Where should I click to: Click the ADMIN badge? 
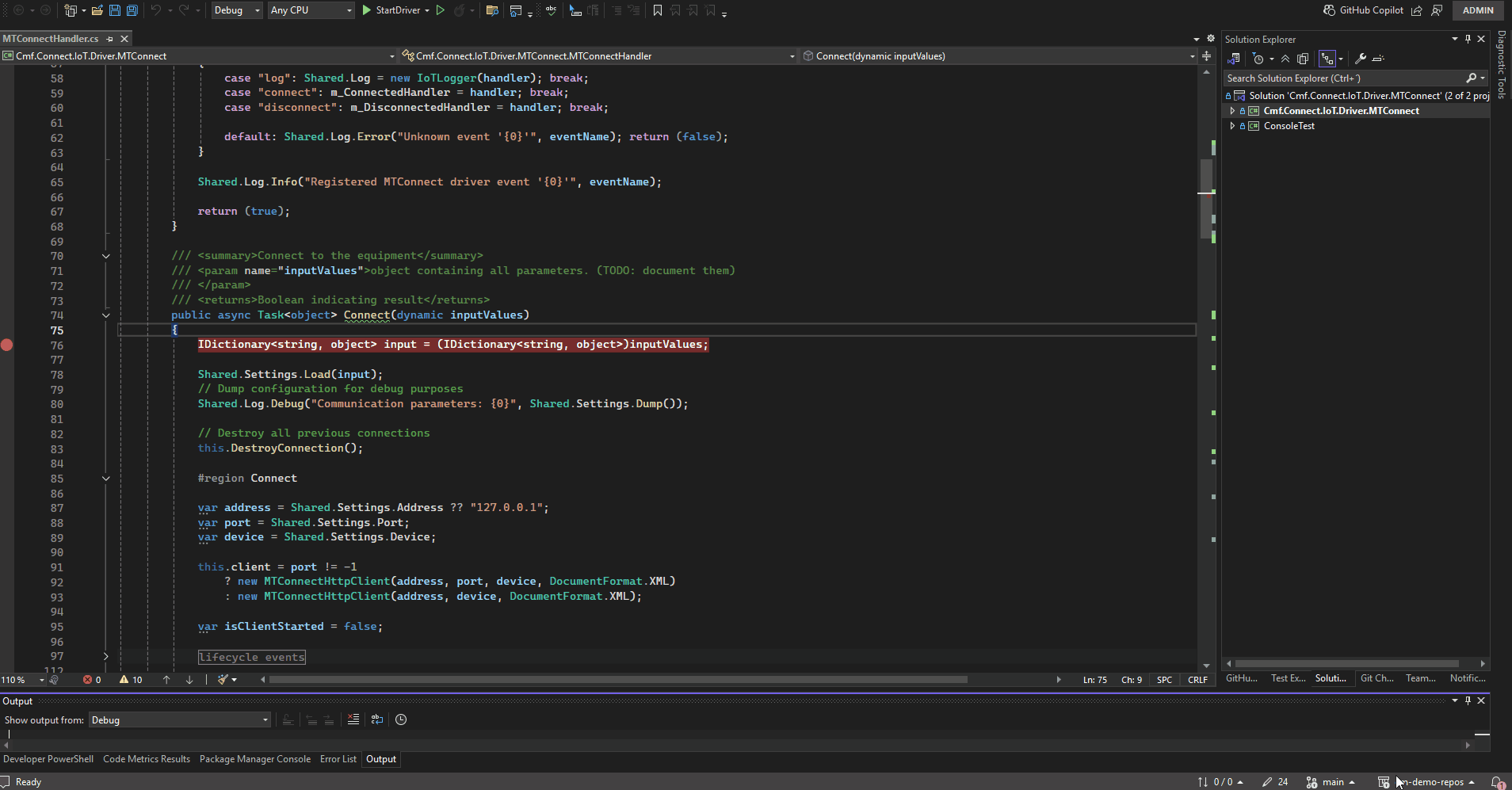pos(1478,10)
